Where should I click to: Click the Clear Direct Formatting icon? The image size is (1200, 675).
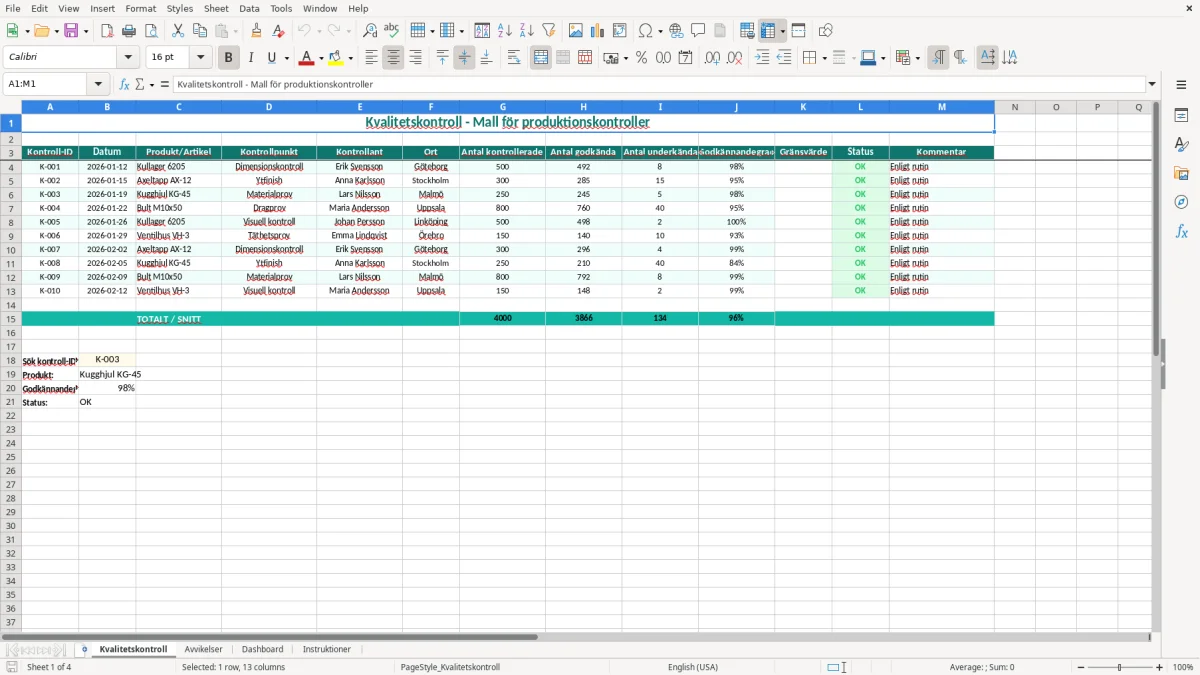278,31
